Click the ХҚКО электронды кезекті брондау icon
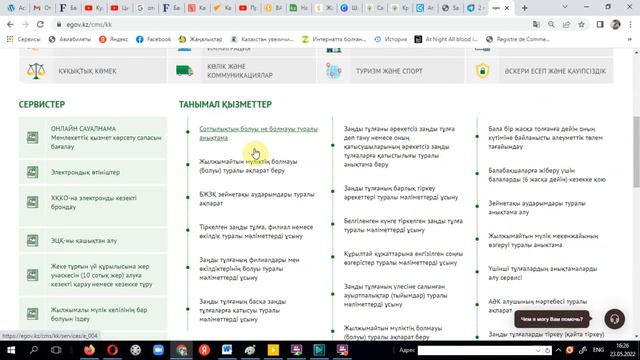The width and height of the screenshot is (640, 360). 33,202
